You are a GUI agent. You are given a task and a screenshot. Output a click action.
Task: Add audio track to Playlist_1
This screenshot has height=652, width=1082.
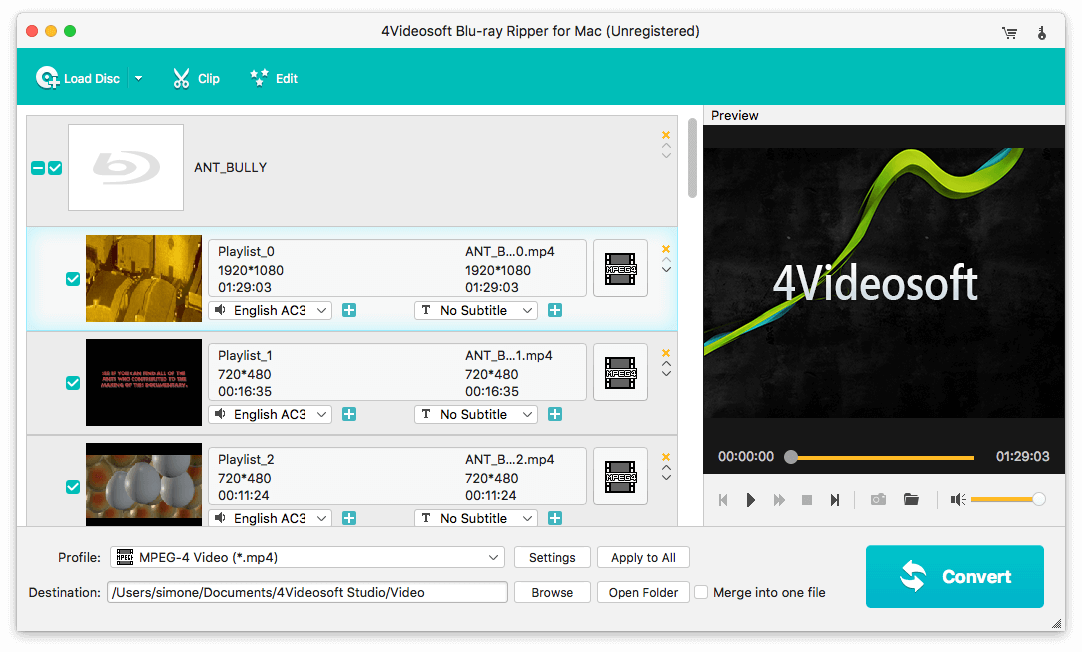pyautogui.click(x=349, y=414)
